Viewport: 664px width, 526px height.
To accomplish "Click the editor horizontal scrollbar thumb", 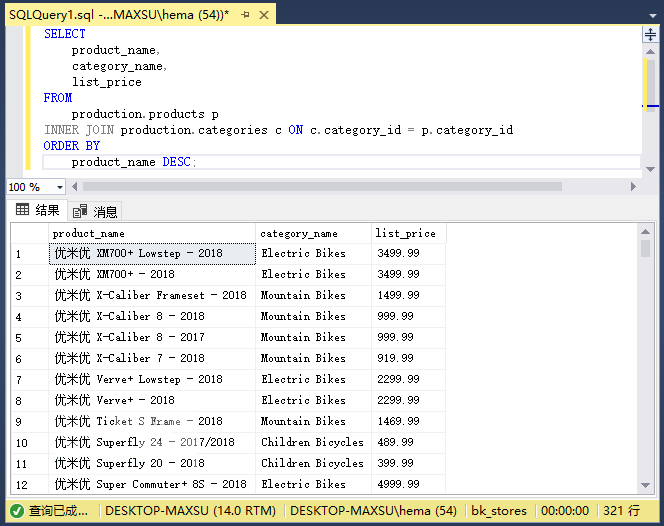I will point(322,186).
